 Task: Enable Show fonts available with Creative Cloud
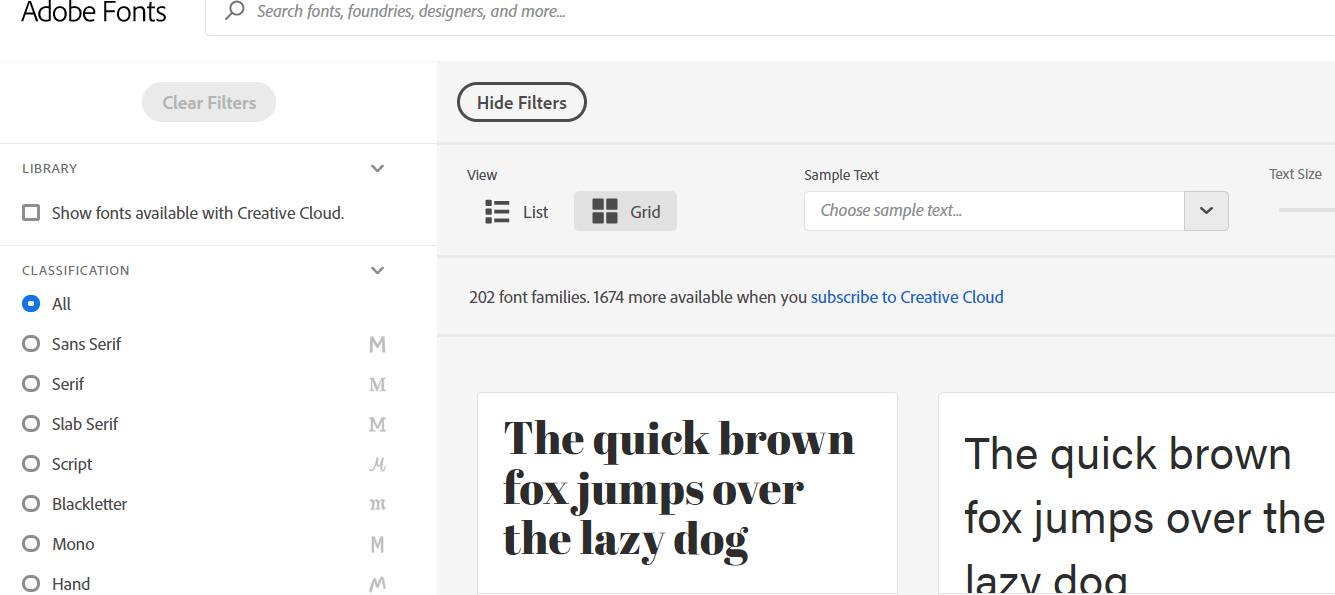tap(32, 213)
